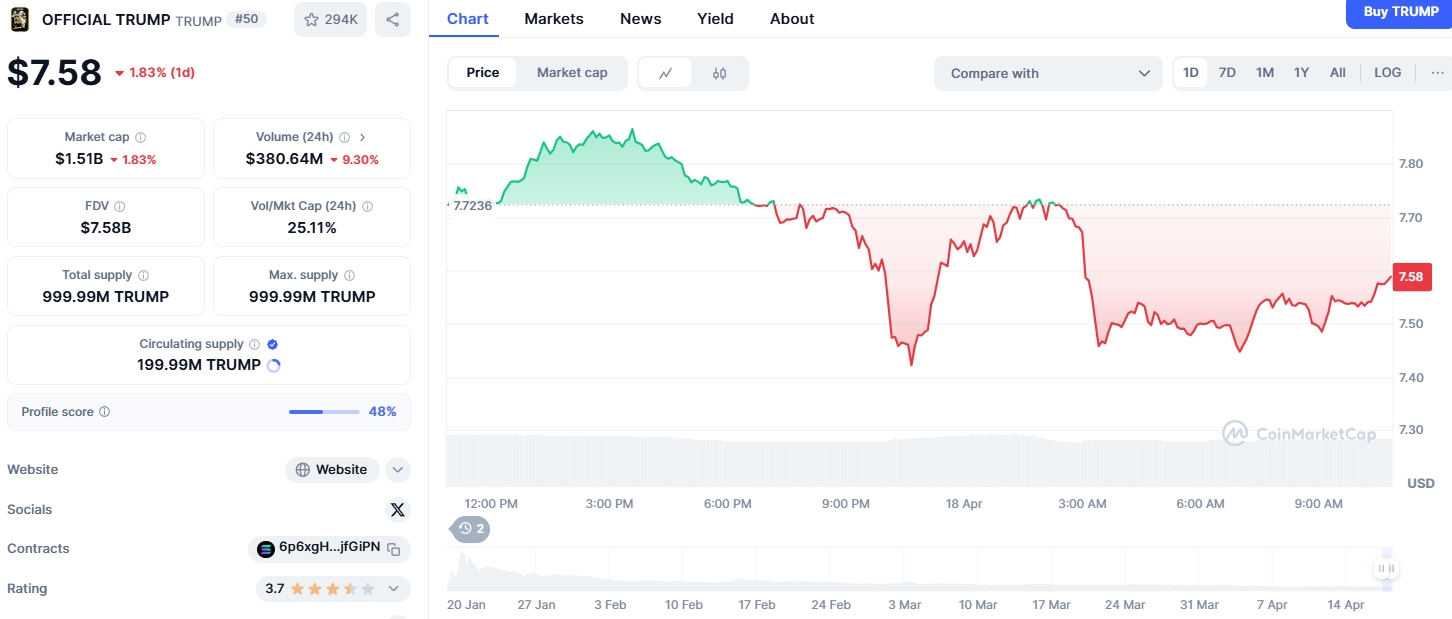Click the chart events clock marker

coord(471,528)
